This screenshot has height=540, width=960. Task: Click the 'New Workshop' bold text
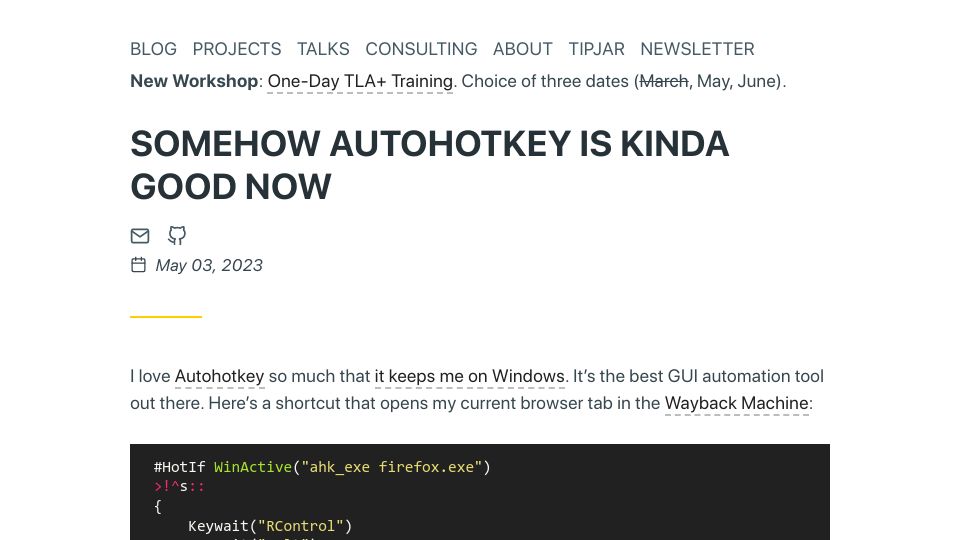(x=194, y=81)
